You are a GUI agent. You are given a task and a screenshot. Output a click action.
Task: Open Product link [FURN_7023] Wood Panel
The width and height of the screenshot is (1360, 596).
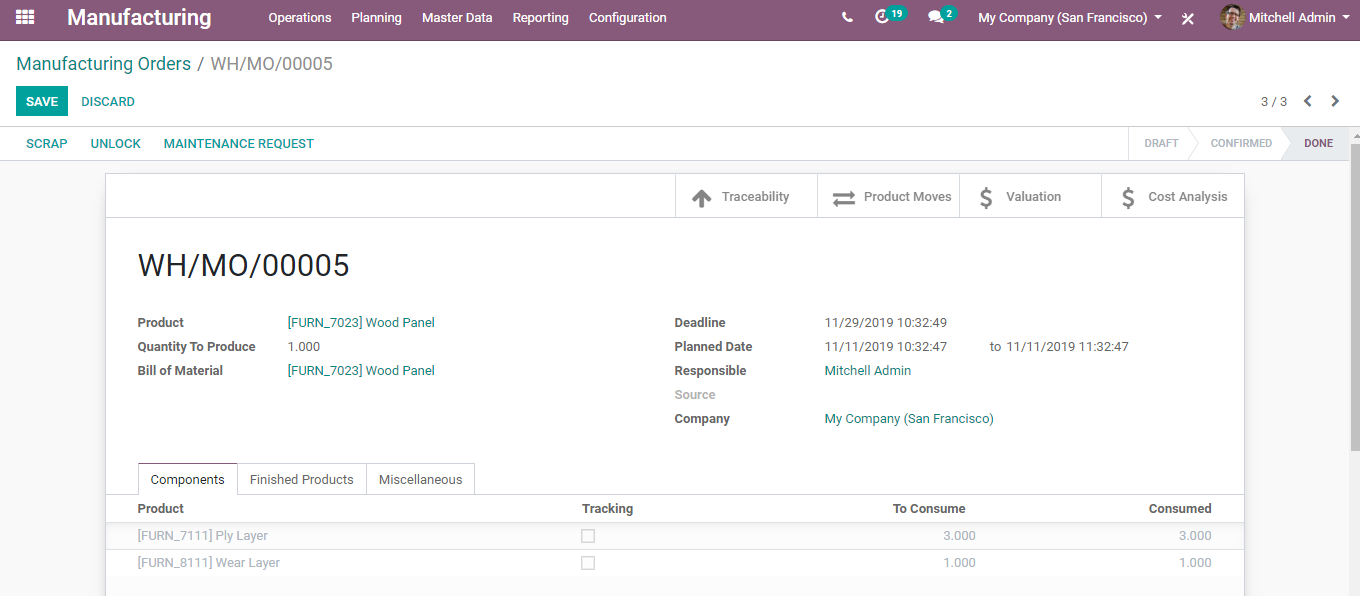tap(361, 323)
